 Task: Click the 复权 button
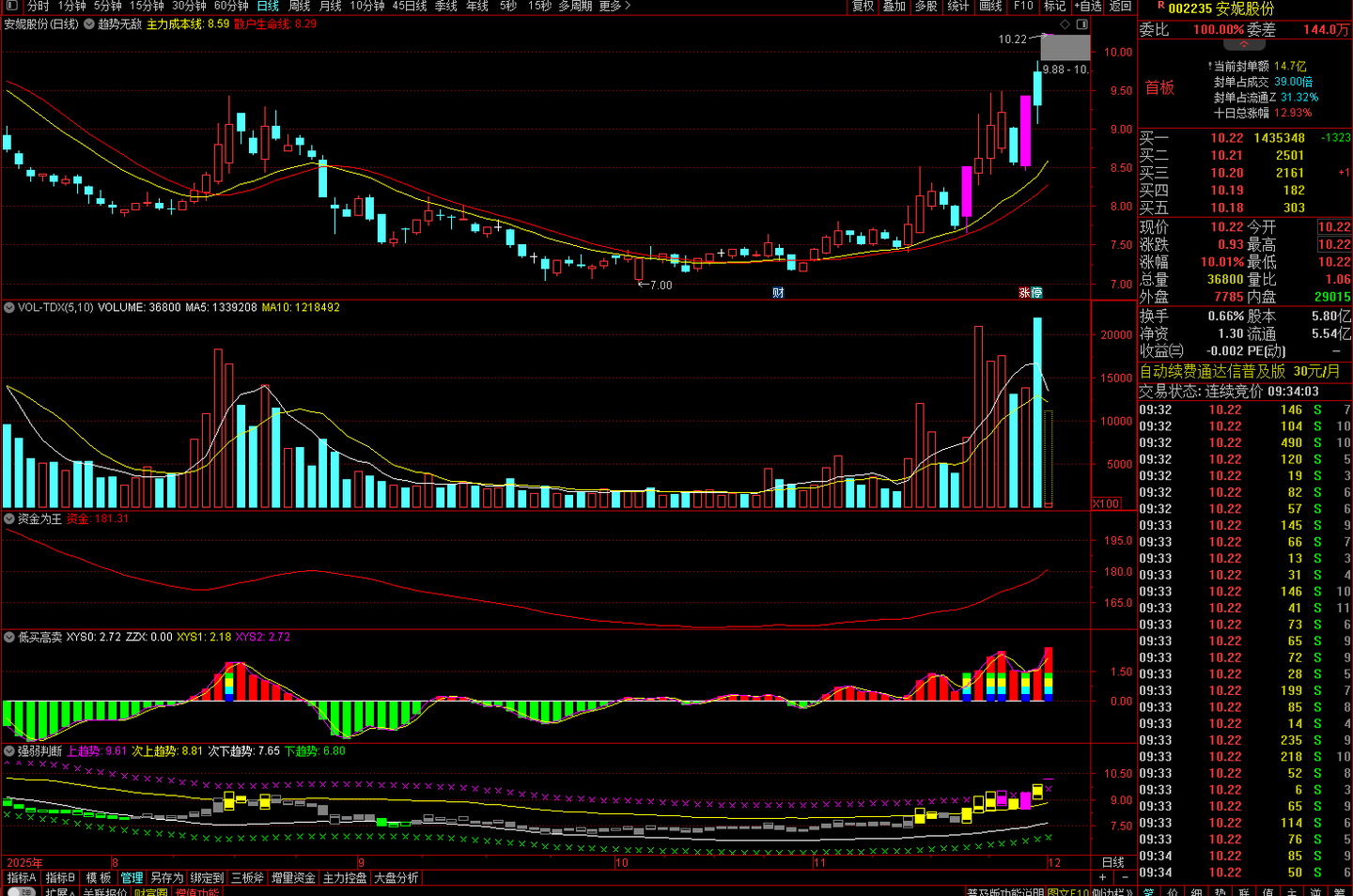(863, 6)
